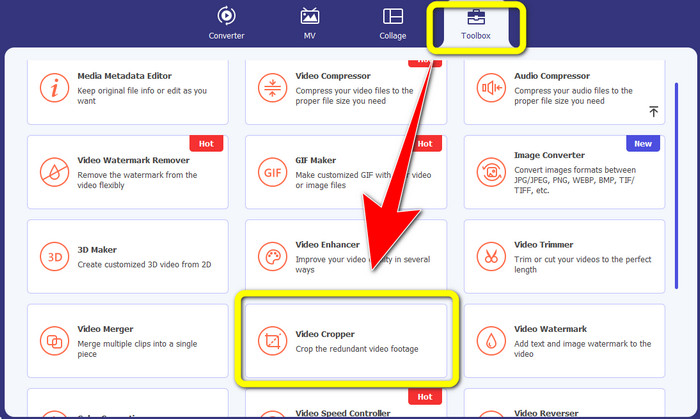Open the Converter tab
The width and height of the screenshot is (700, 419).
[226, 23]
